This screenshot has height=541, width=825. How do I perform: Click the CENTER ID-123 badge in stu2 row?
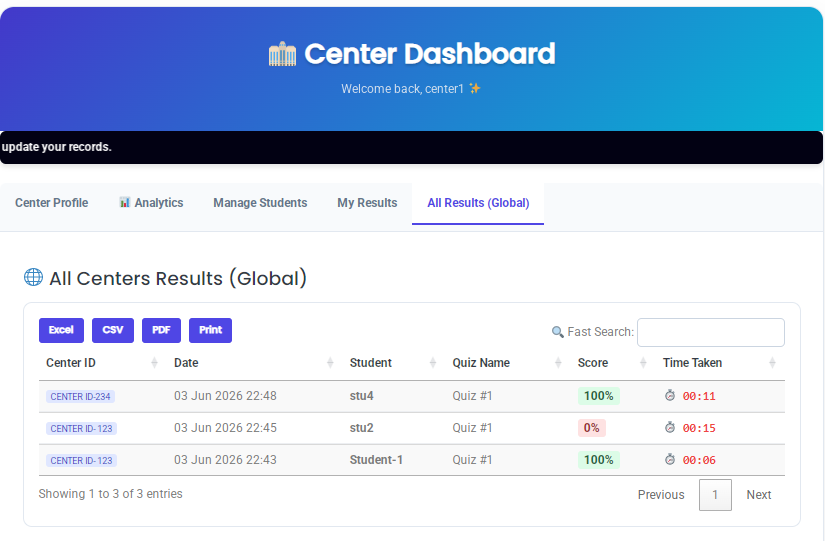pos(82,428)
